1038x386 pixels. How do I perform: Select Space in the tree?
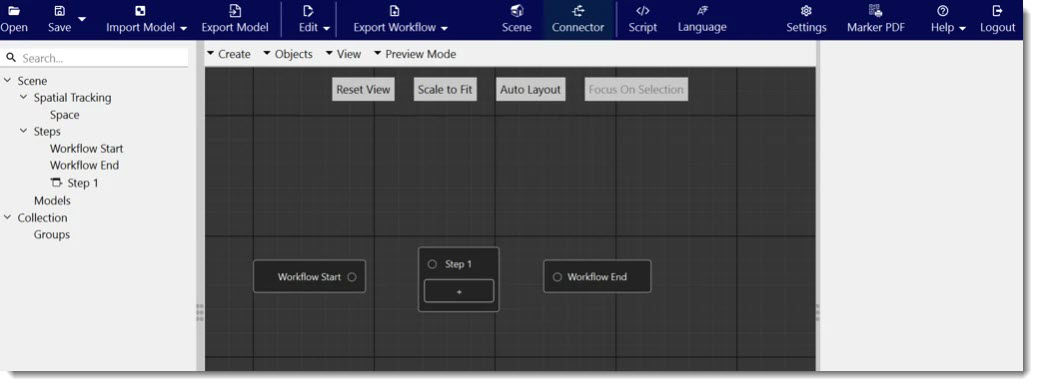point(64,115)
